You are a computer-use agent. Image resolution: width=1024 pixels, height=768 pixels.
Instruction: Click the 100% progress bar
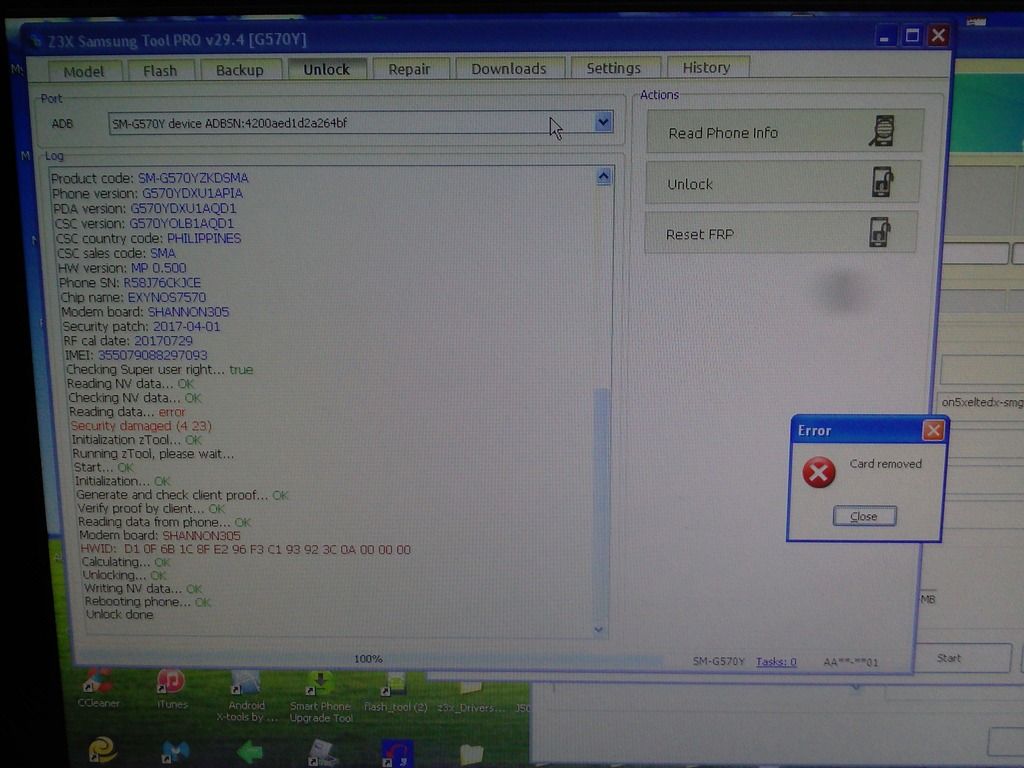coord(369,659)
